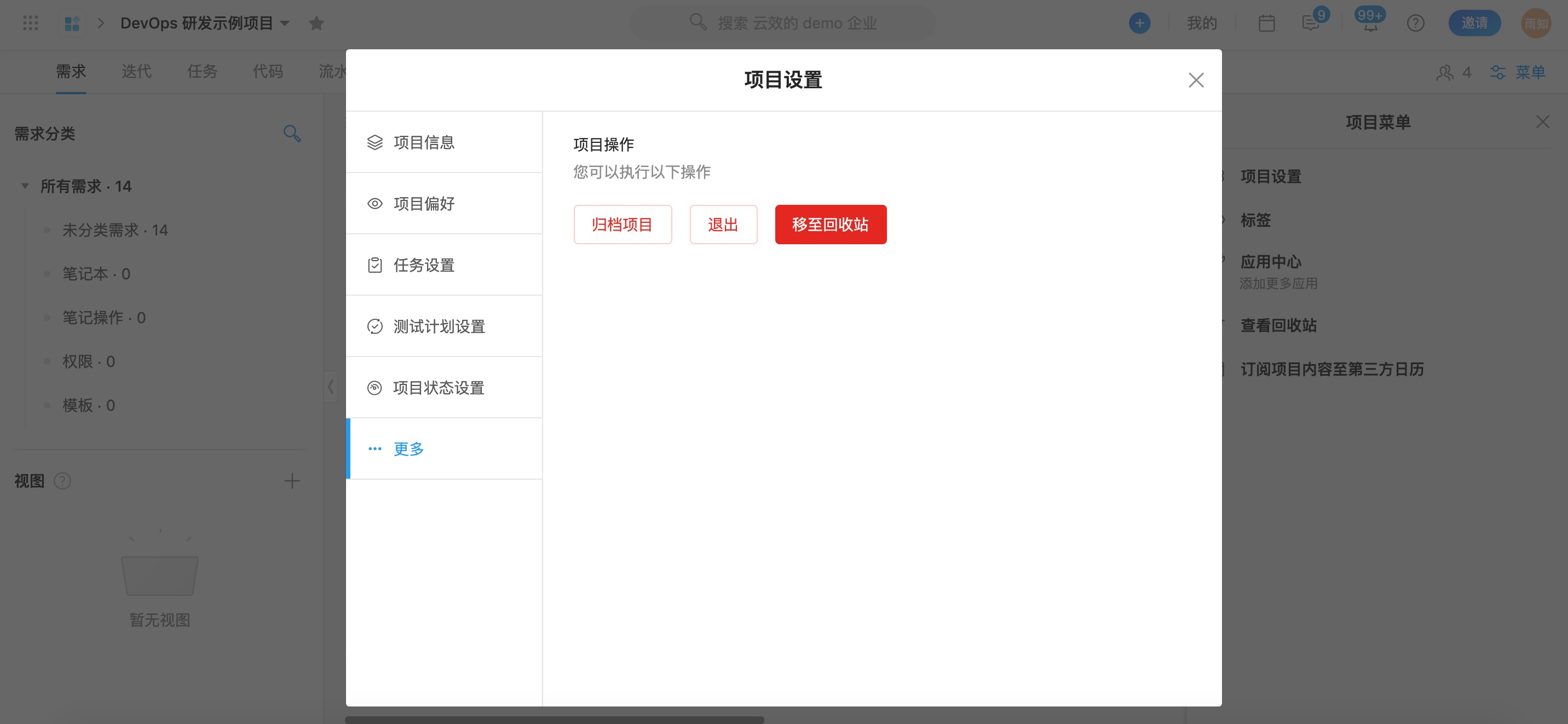Open 项目状态设置 settings section

tap(444, 388)
